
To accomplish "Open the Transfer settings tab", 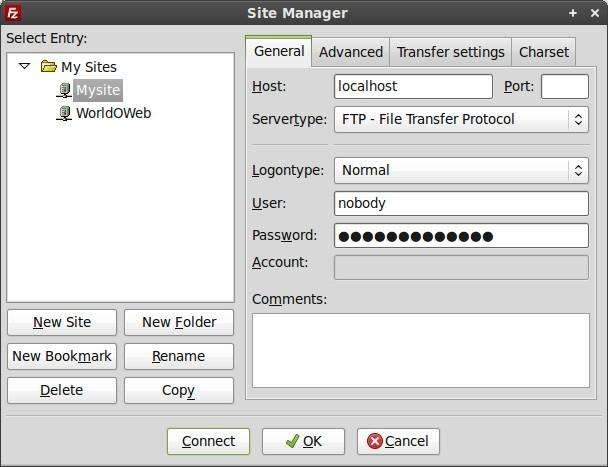I will click(x=451, y=52).
